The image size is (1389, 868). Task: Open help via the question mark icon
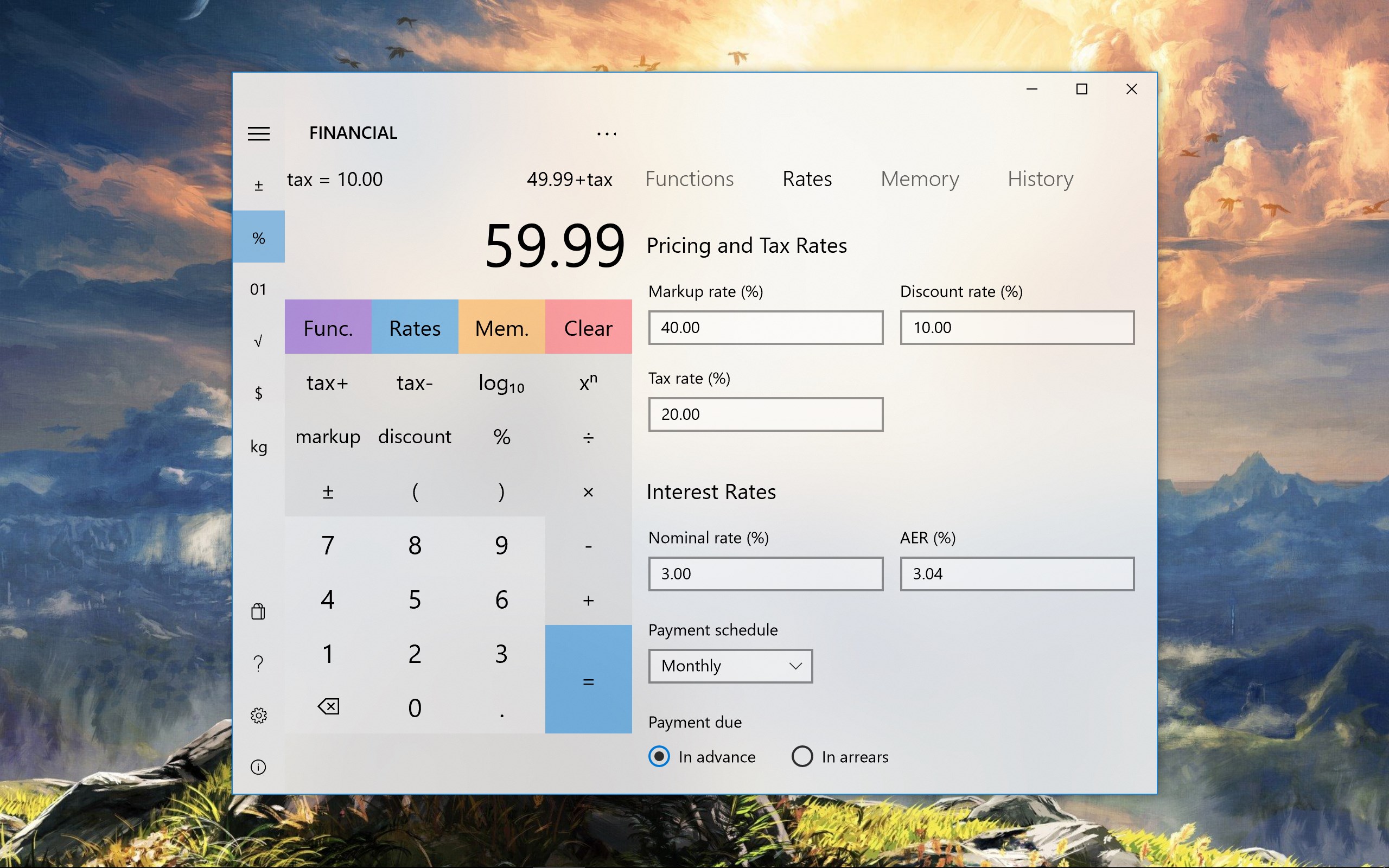point(258,663)
